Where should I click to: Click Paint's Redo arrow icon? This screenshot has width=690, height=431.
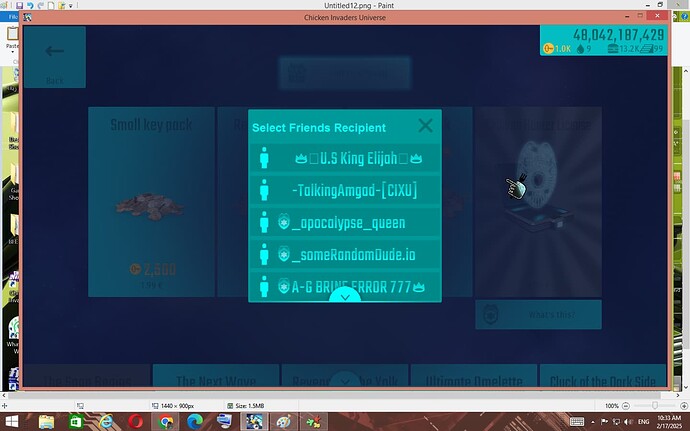(x=40, y=5)
